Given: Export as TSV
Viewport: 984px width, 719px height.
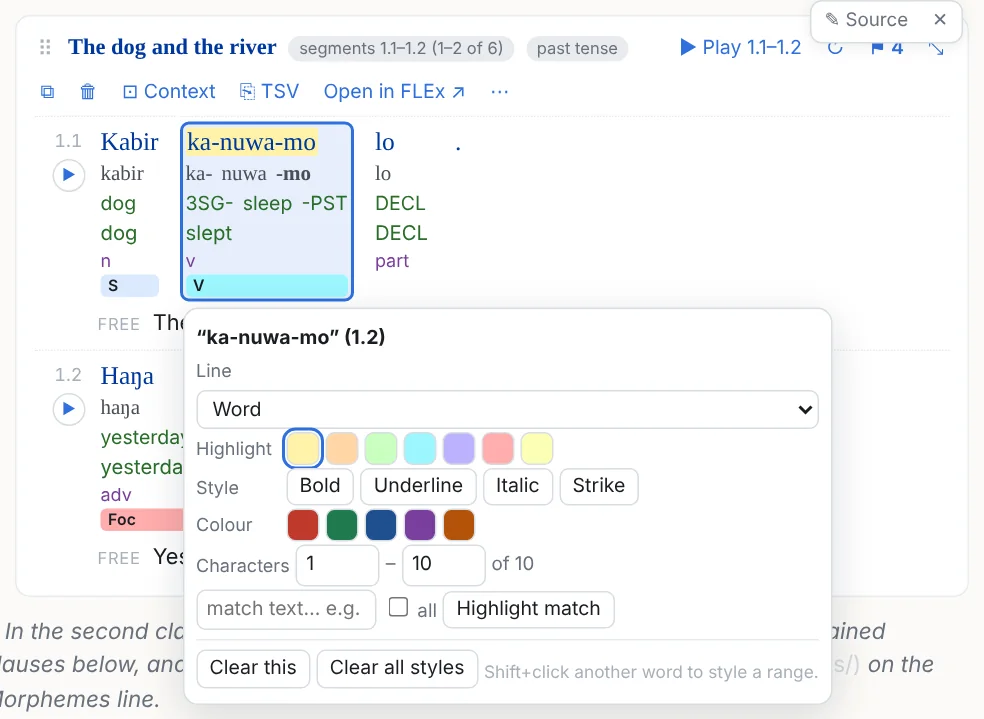Looking at the screenshot, I should pyautogui.click(x=269, y=92).
